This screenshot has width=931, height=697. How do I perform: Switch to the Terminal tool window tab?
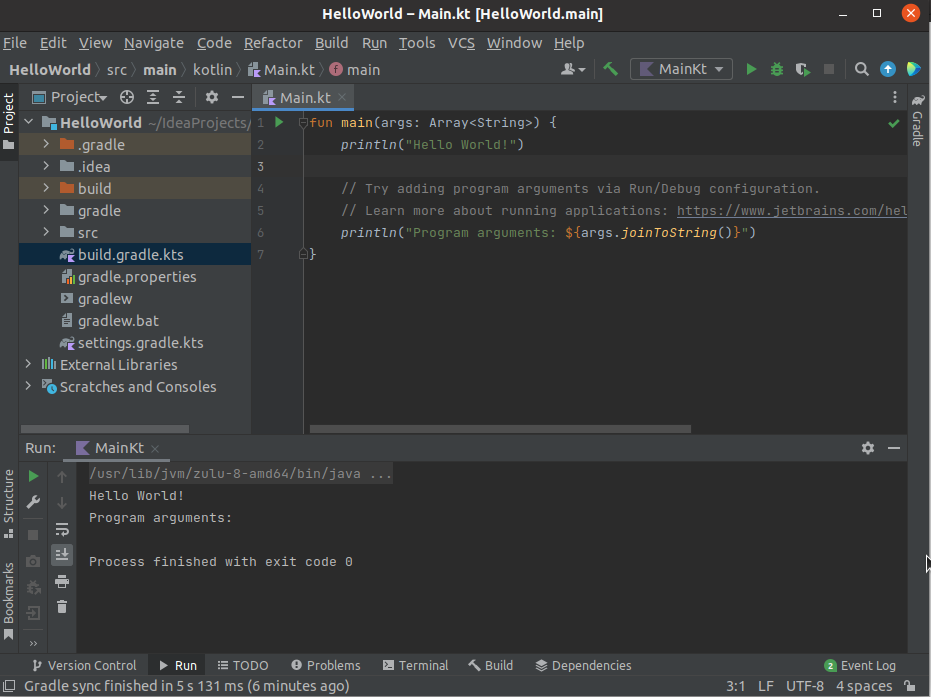click(x=415, y=665)
